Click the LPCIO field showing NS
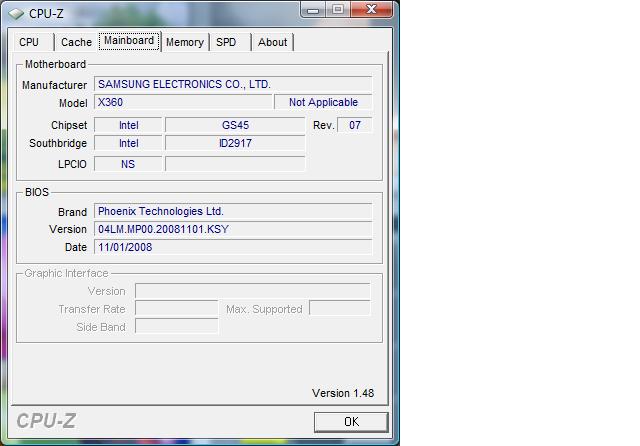This screenshot has height=446, width=640. (128, 163)
